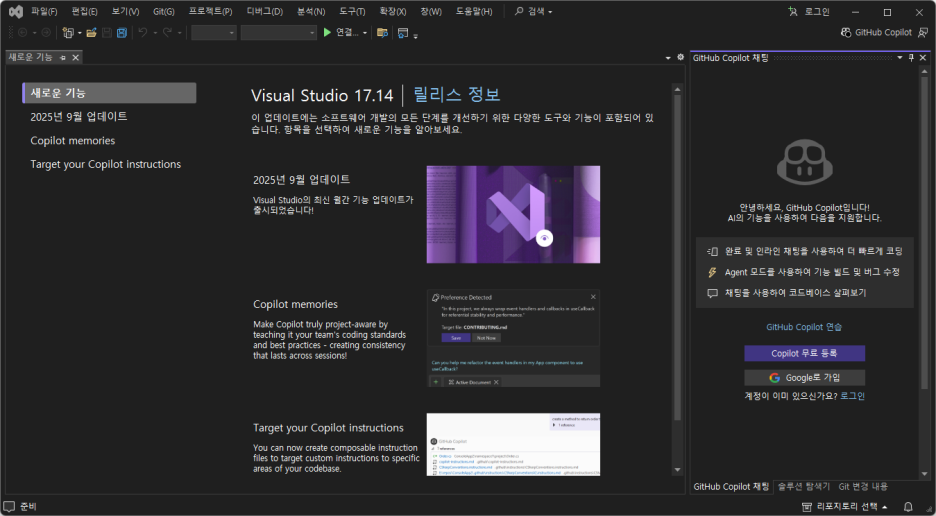Click the navigate forward arrow icon
The image size is (936, 516).
46,33
